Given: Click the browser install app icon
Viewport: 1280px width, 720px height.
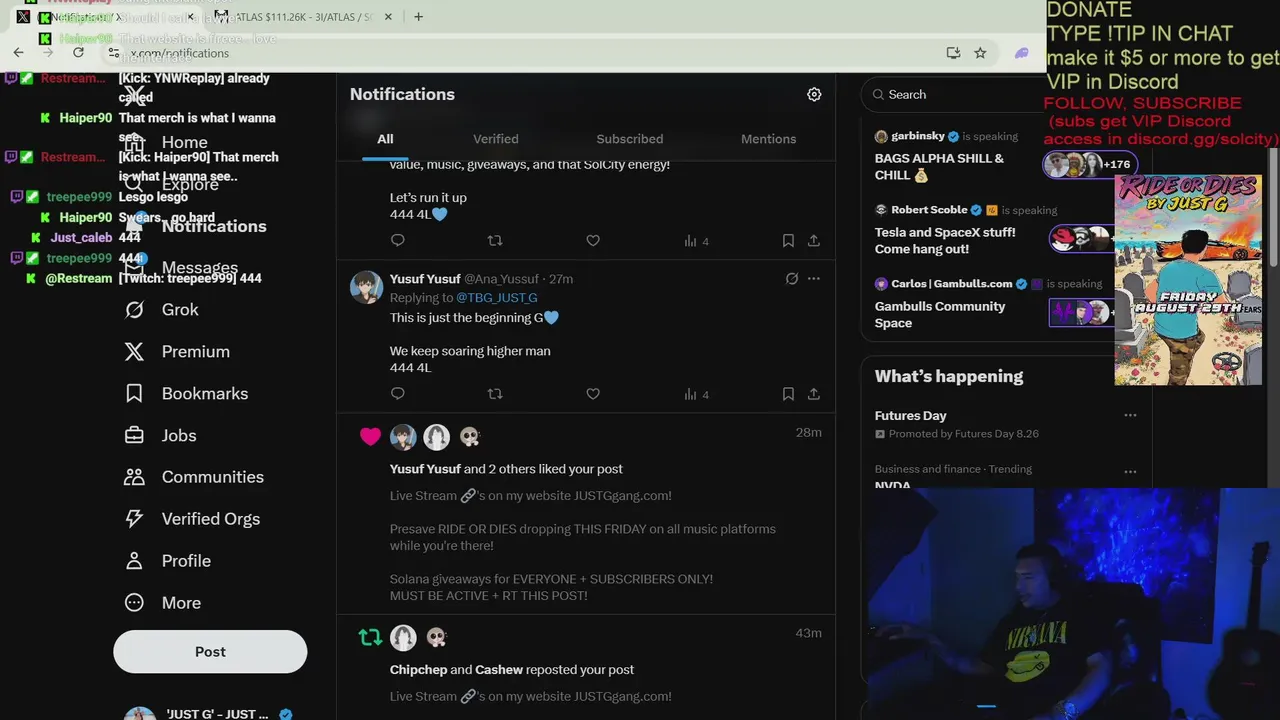Looking at the screenshot, I should click(x=953, y=53).
